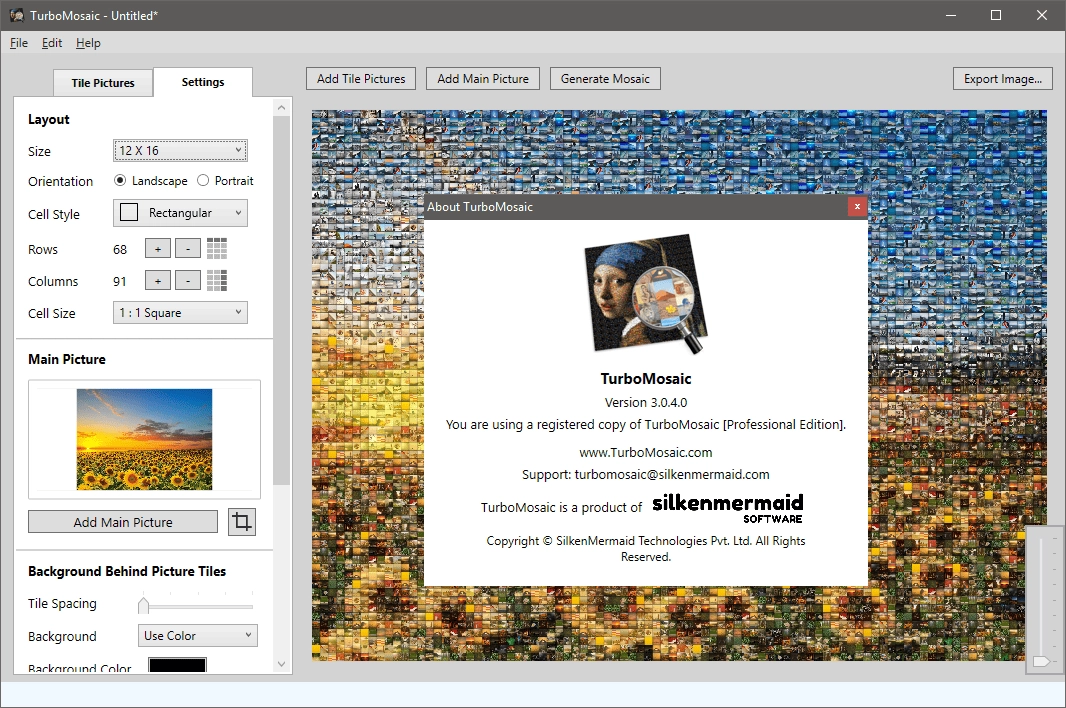1066x708 pixels.
Task: Select Landscape orientation
Action: 150,181
